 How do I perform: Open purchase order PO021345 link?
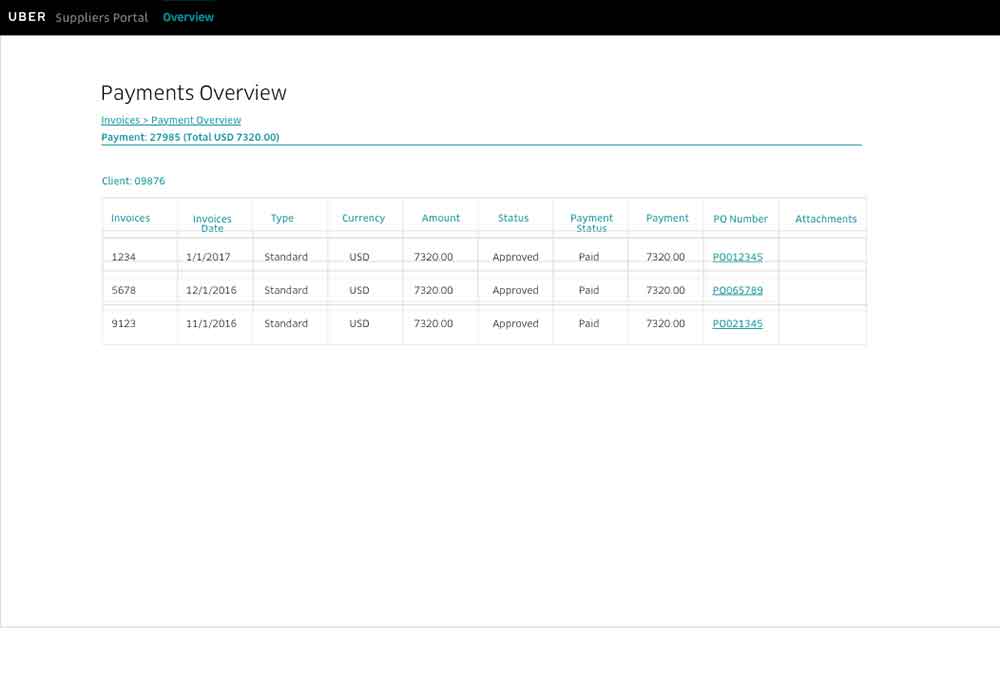coord(737,323)
